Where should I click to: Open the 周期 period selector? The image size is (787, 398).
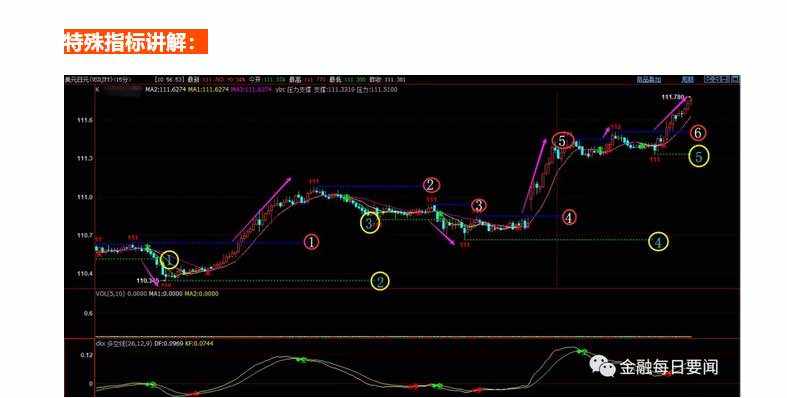tap(687, 80)
